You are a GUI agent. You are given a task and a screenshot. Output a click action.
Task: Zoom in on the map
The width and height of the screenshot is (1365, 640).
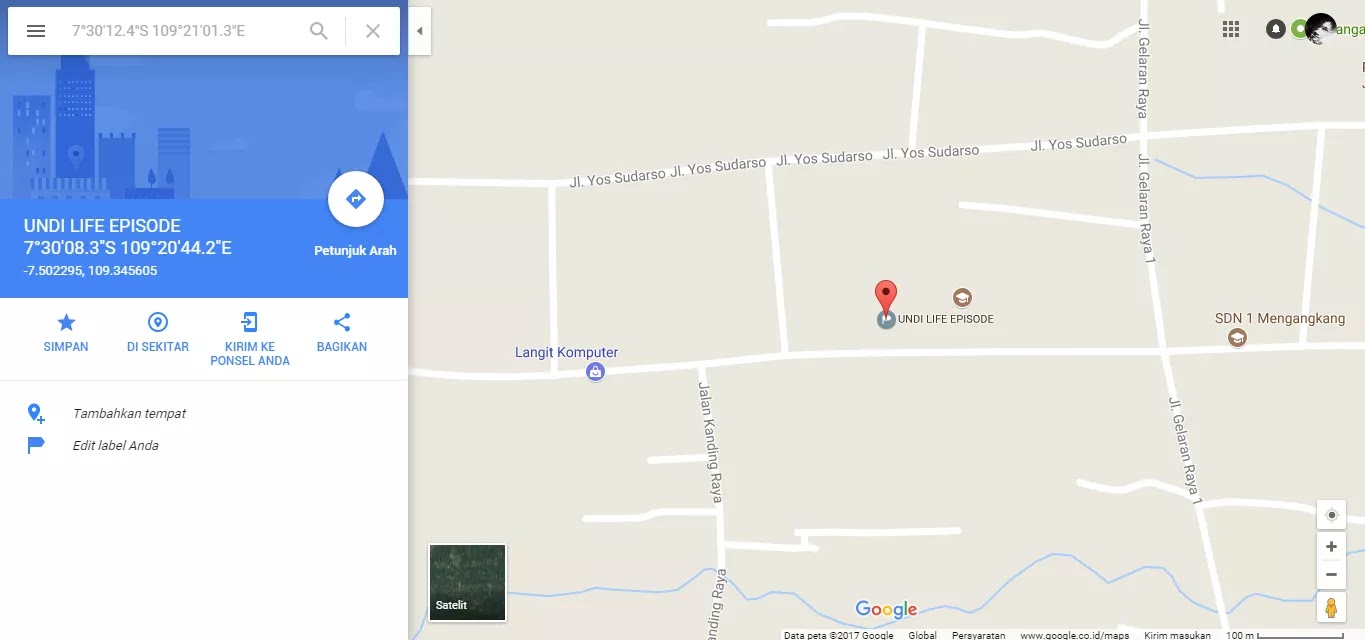(1331, 547)
